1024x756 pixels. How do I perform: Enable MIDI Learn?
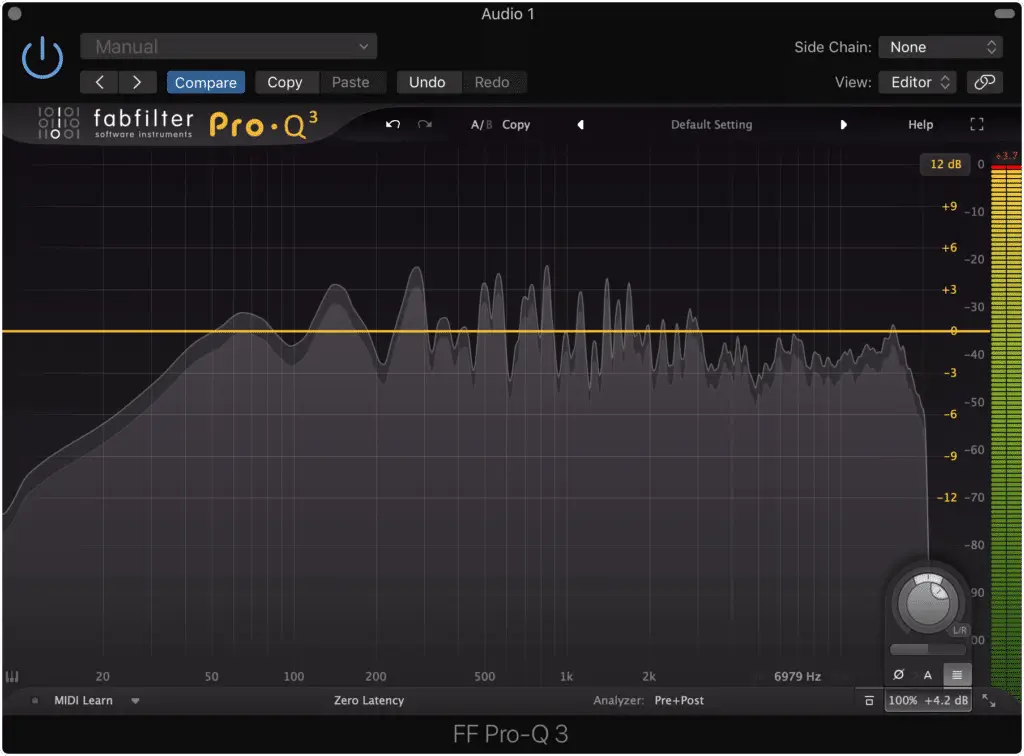83,700
